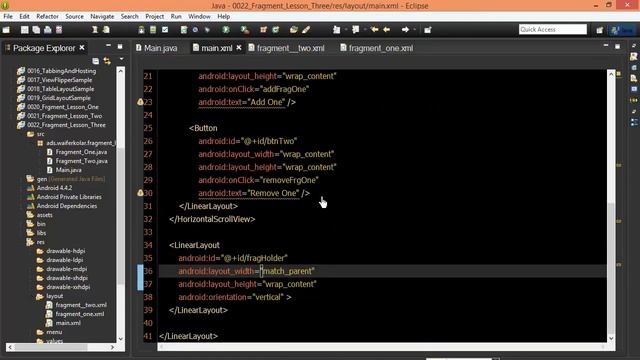Click the Previous Annotation toolbar icon
The height and width of the screenshot is (360, 640).
click(x=356, y=30)
